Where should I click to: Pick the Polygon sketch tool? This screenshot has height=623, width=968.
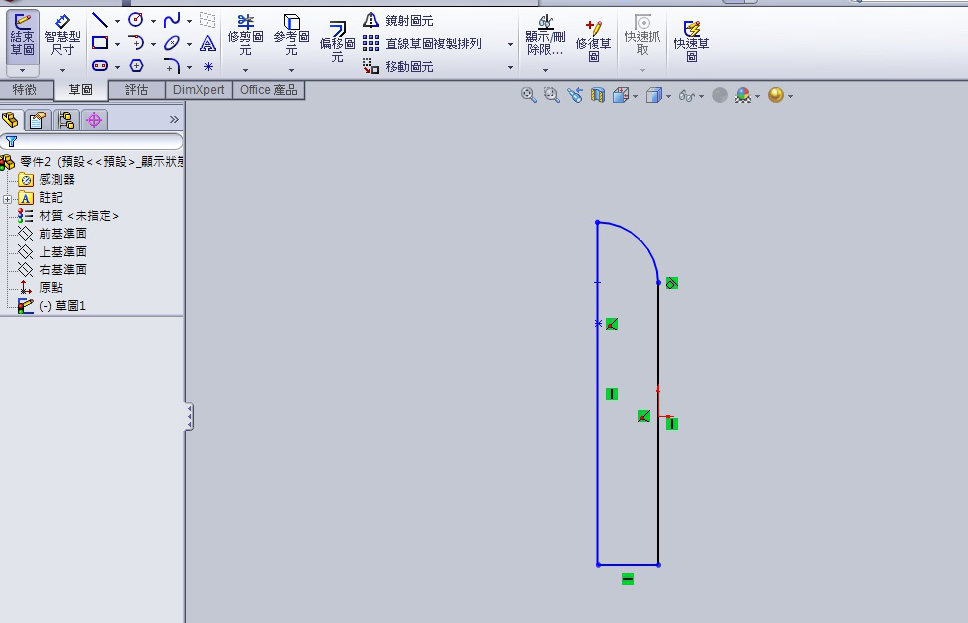136,66
